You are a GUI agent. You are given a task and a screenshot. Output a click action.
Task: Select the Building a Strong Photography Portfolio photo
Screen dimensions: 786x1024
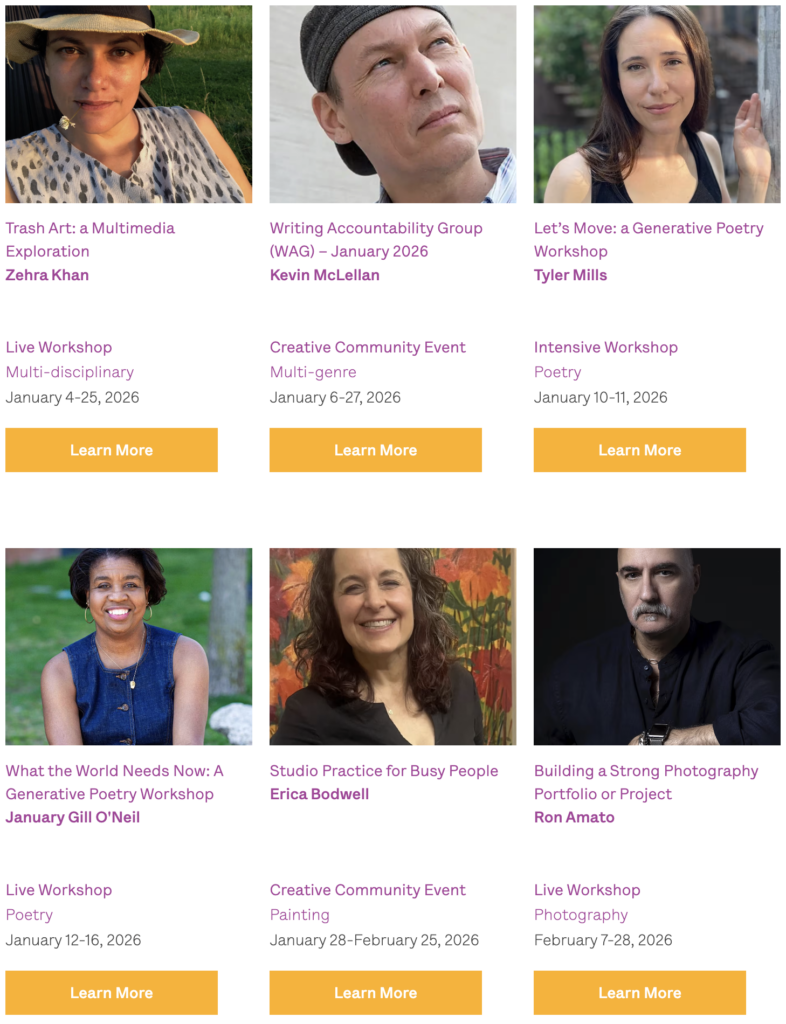pos(656,646)
